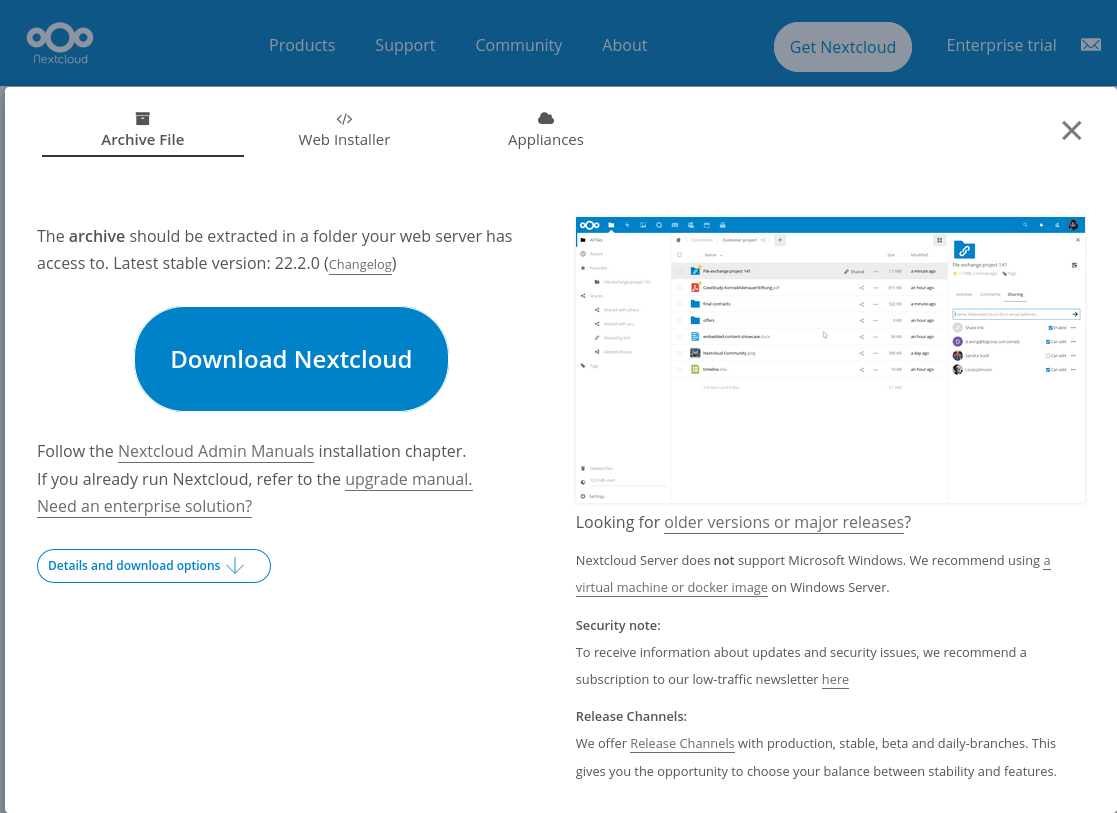Click the Nextcloud files screenshot thumbnail
This screenshot has height=813, width=1117.
pos(830,360)
